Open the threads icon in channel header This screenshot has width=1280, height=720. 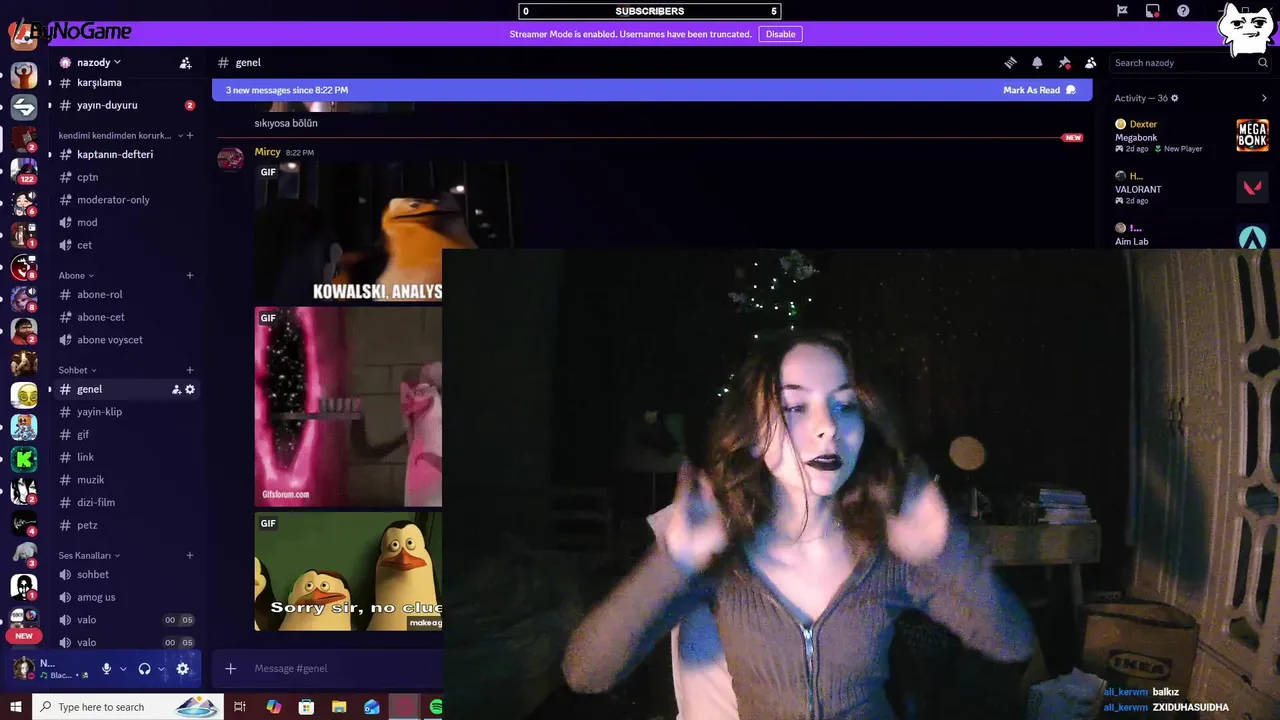1011,62
